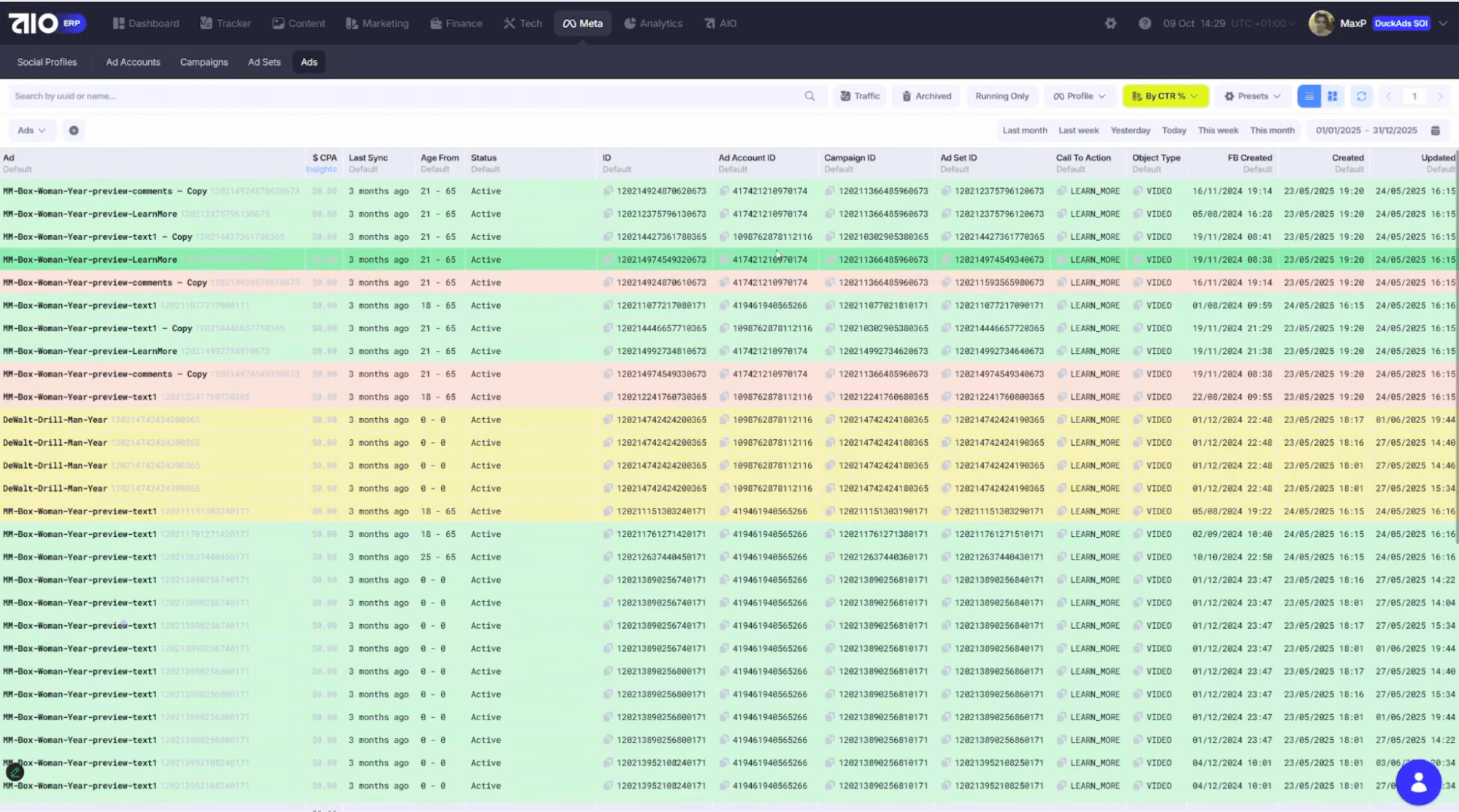Screen dimensions: 1459x812
Task: Toggle the Traffic filter
Action: click(x=860, y=96)
